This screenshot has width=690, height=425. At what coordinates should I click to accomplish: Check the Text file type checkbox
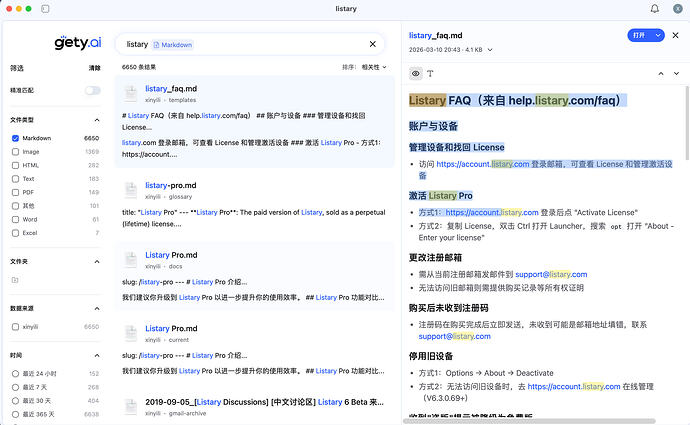click(x=15, y=179)
